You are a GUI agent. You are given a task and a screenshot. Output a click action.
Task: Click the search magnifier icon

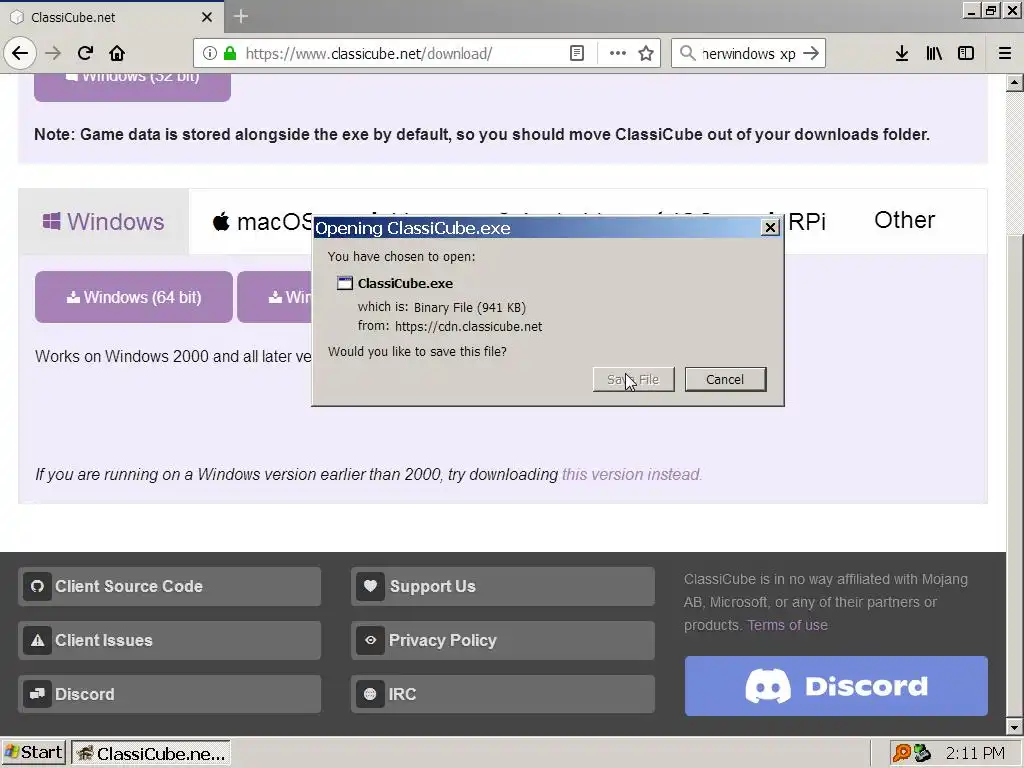click(687, 53)
